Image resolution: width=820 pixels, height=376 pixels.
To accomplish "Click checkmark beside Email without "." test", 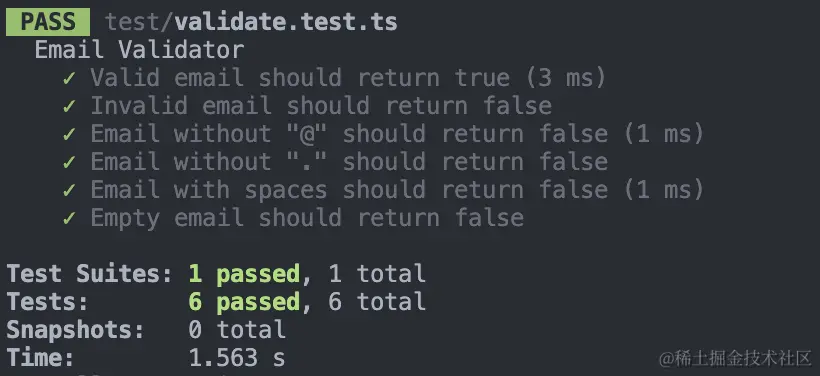I will pos(69,162).
